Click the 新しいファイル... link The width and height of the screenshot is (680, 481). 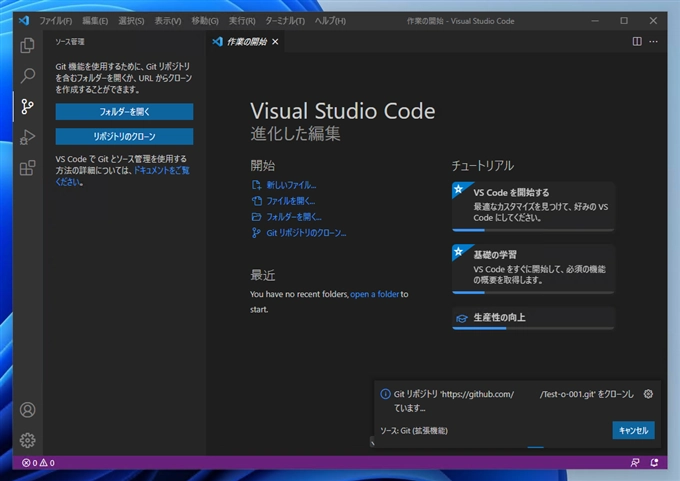291,185
